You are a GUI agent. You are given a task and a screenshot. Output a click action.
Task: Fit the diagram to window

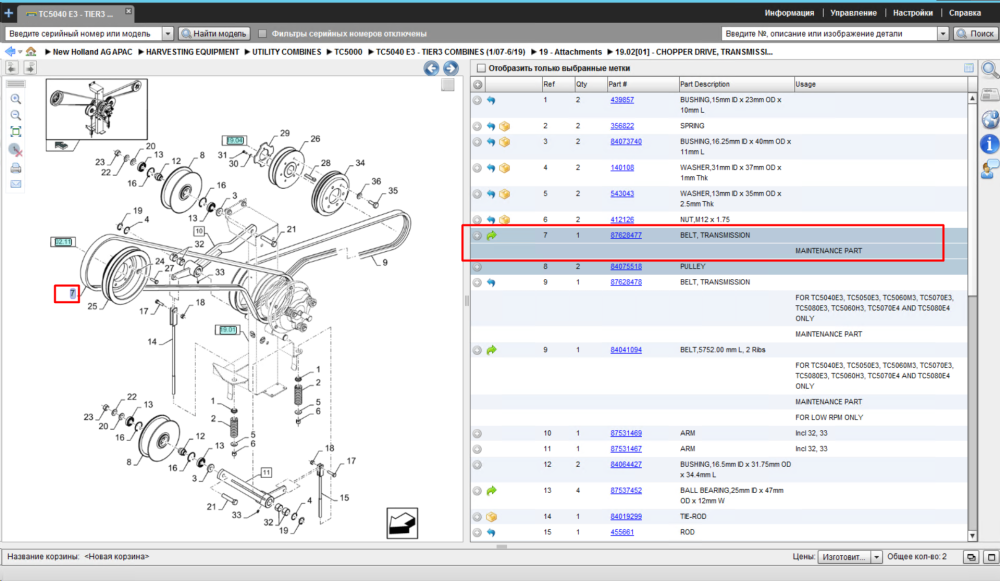[16, 132]
